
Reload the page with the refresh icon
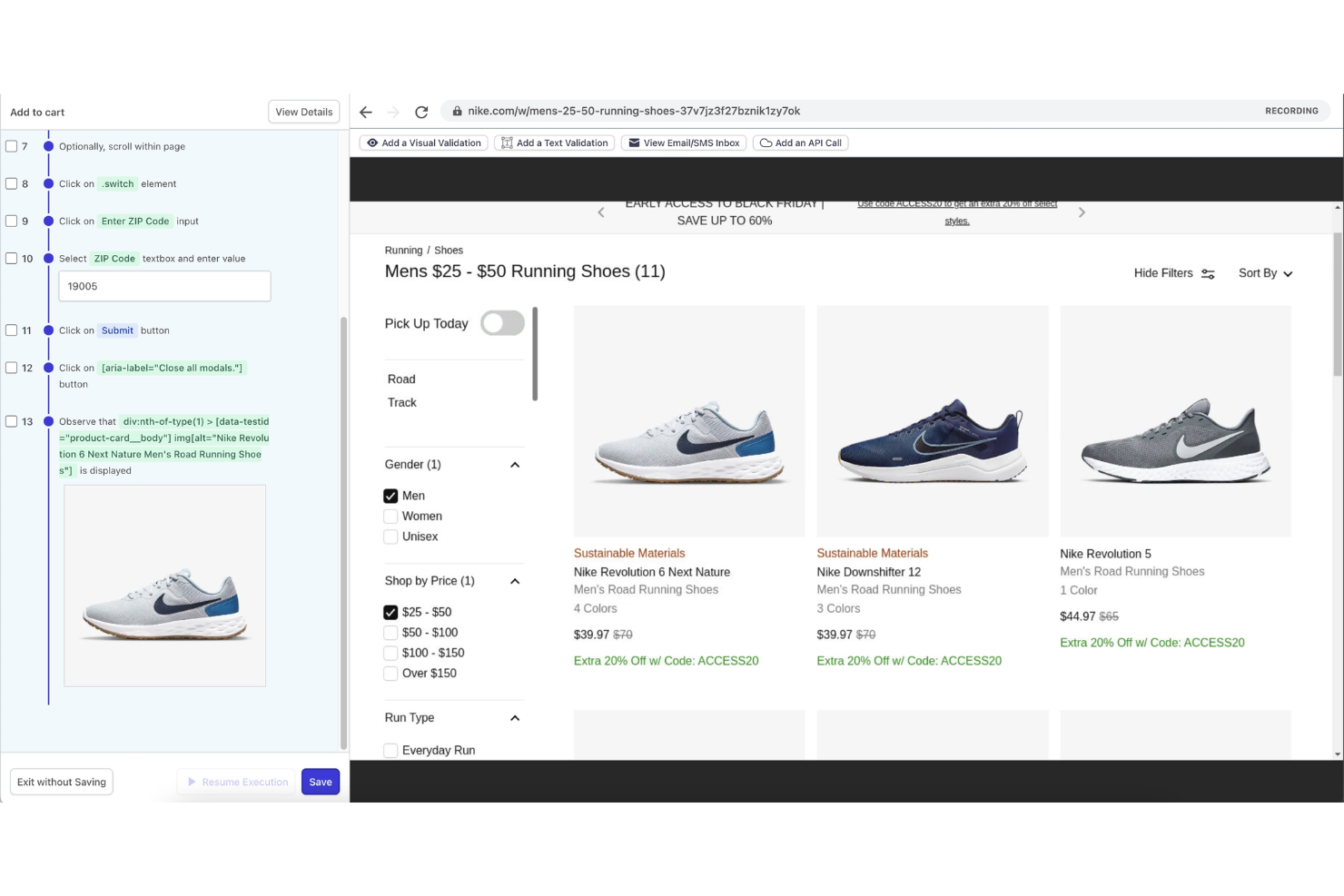pos(421,112)
